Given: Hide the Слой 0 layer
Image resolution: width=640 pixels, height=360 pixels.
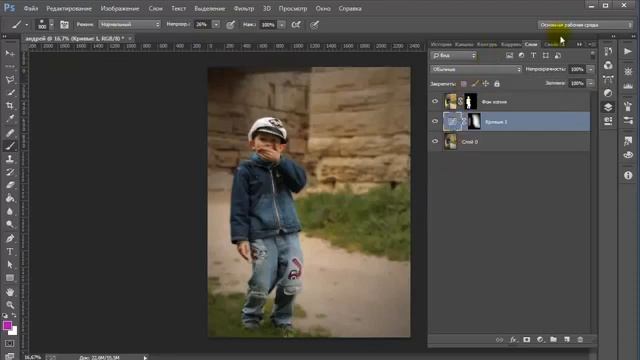Looking at the screenshot, I should [x=435, y=141].
